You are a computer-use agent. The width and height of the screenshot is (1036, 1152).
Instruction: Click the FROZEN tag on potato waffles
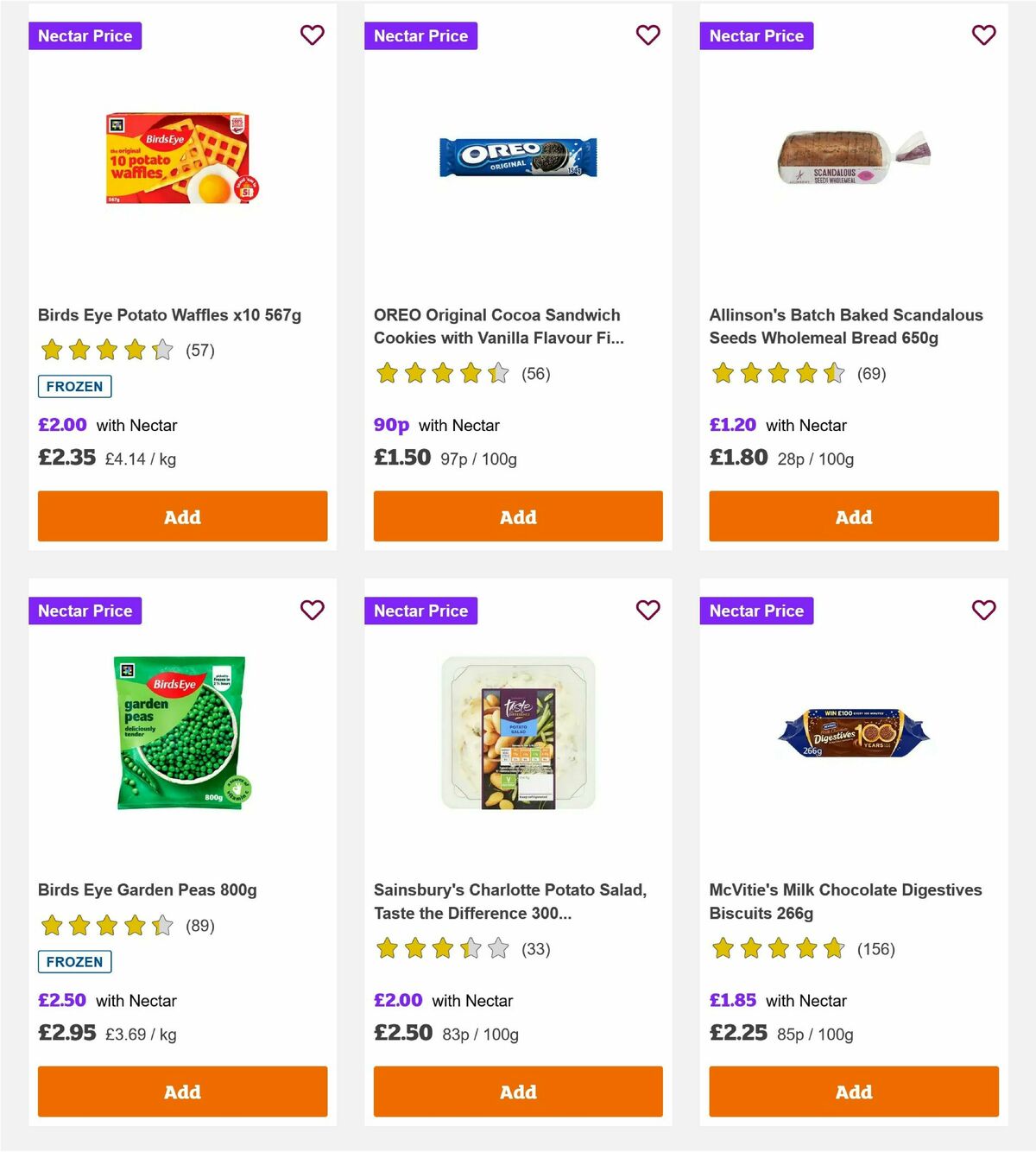coord(74,386)
